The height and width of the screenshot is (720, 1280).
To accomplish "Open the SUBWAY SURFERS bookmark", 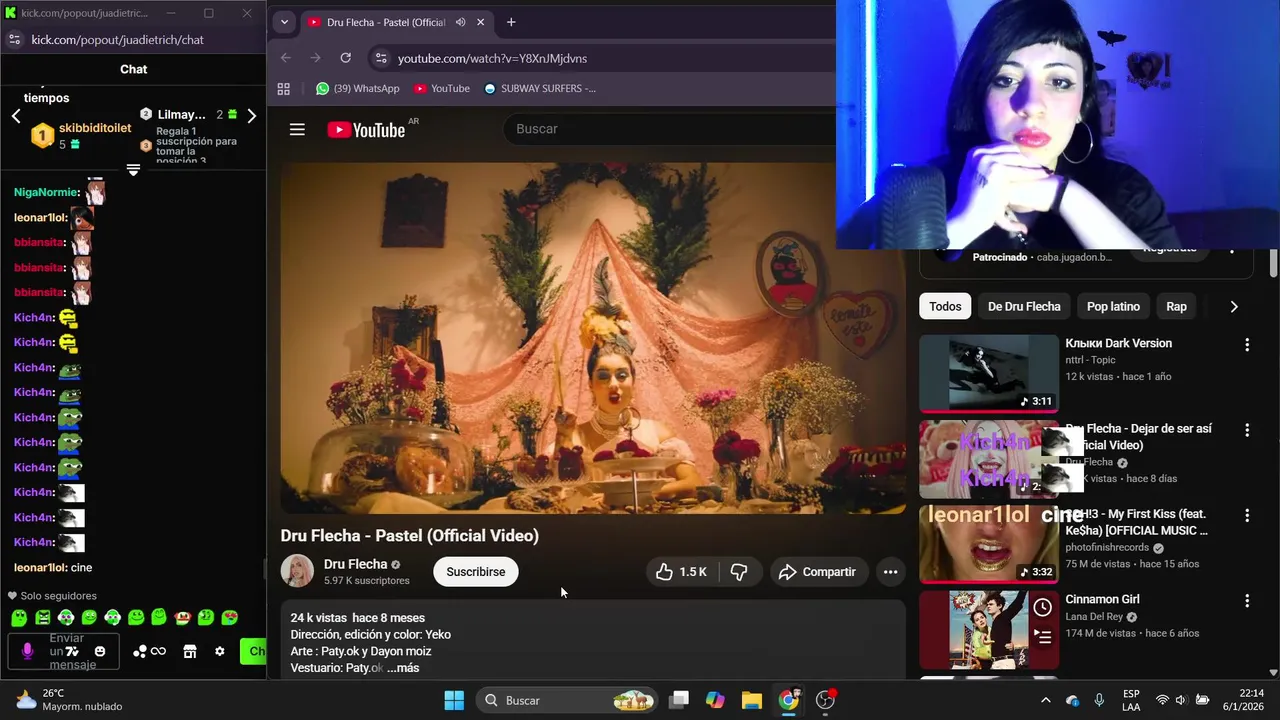I will click(x=539, y=88).
